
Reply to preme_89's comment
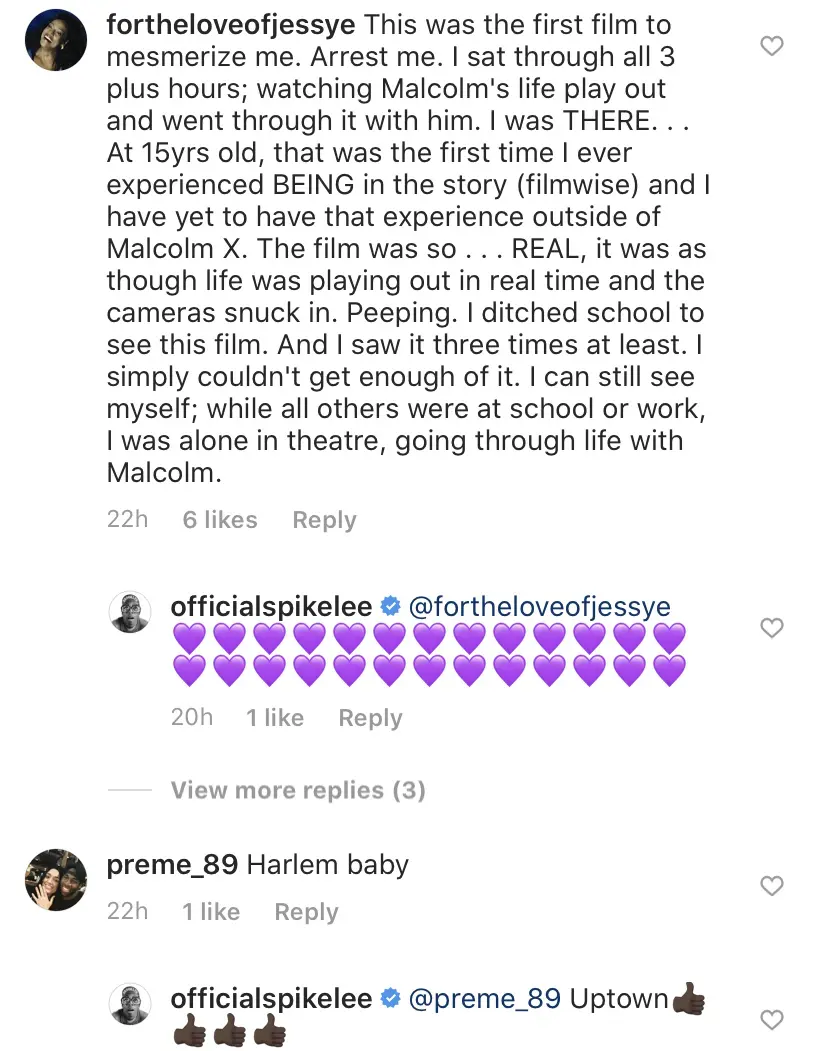click(x=306, y=912)
